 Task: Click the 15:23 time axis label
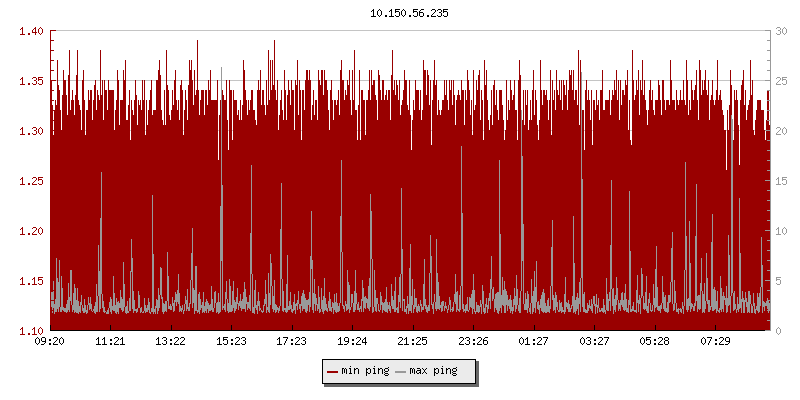[x=231, y=342]
